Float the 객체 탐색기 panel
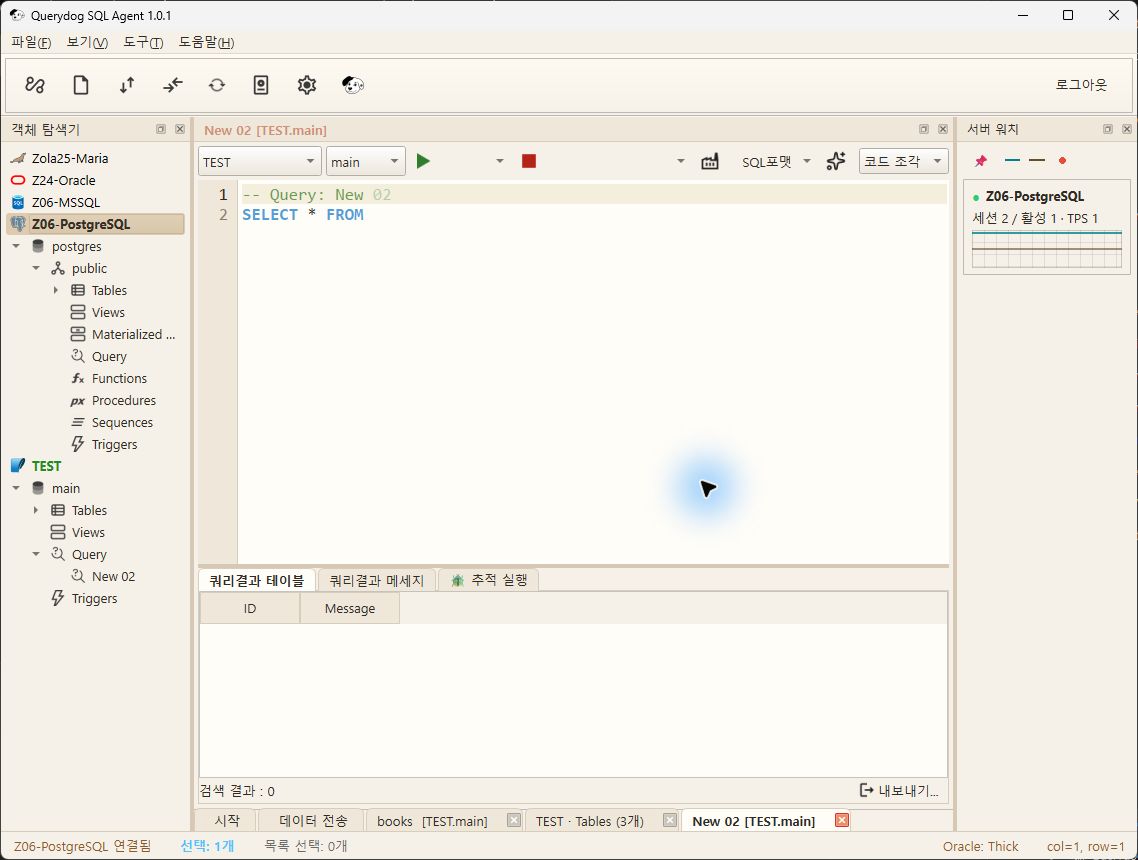 point(161,129)
